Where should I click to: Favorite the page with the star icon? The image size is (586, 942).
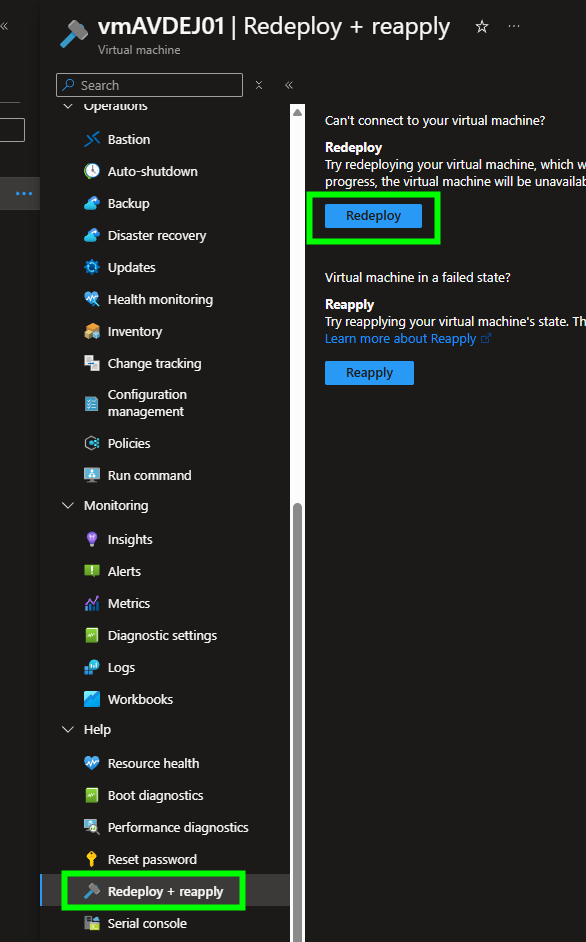click(481, 26)
